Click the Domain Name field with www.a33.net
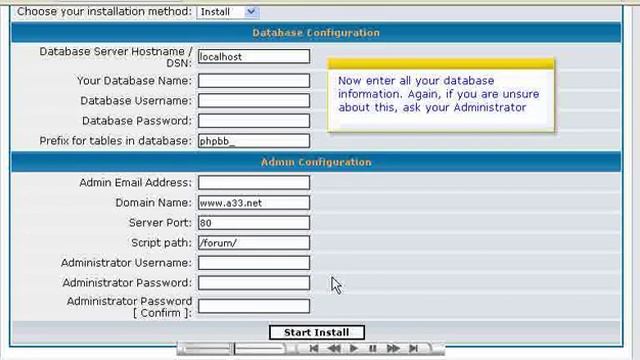The image size is (640, 360). point(254,202)
